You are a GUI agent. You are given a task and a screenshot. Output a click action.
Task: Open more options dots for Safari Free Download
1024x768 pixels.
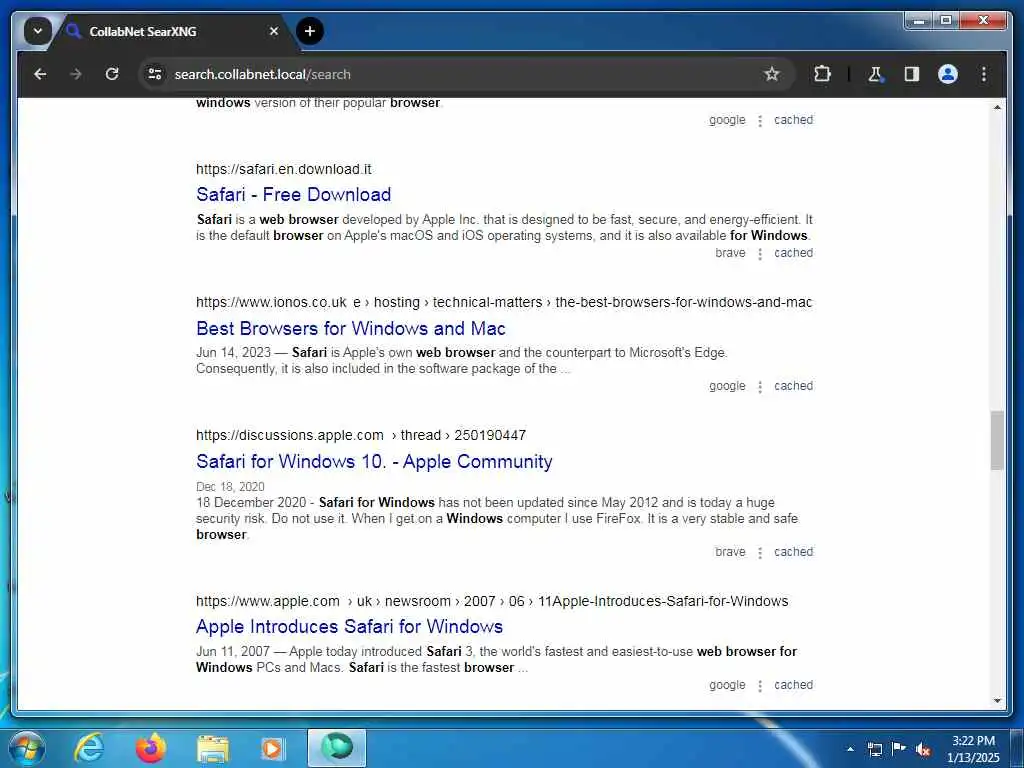[760, 254]
